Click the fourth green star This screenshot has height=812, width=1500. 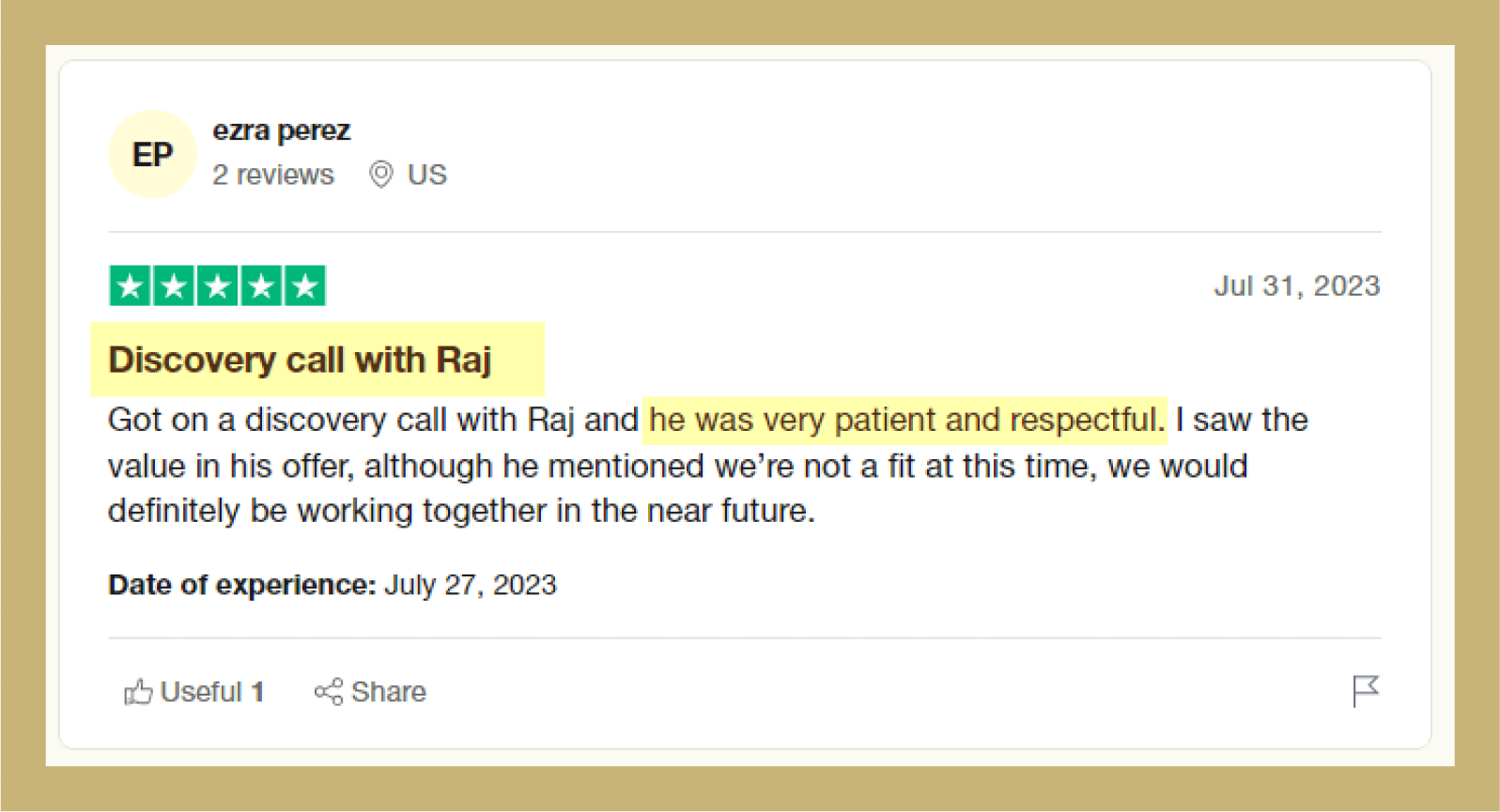pos(261,286)
